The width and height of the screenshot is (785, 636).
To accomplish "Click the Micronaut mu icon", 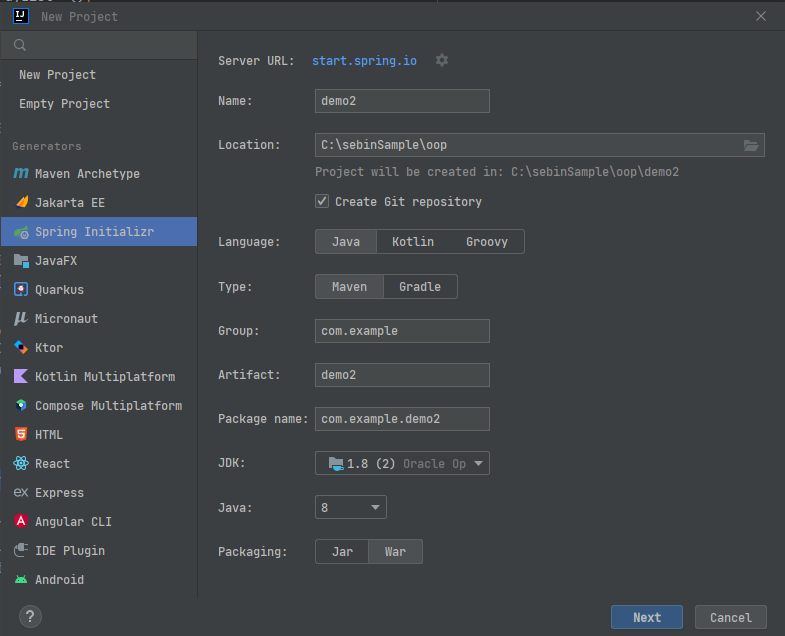I will (21, 319).
